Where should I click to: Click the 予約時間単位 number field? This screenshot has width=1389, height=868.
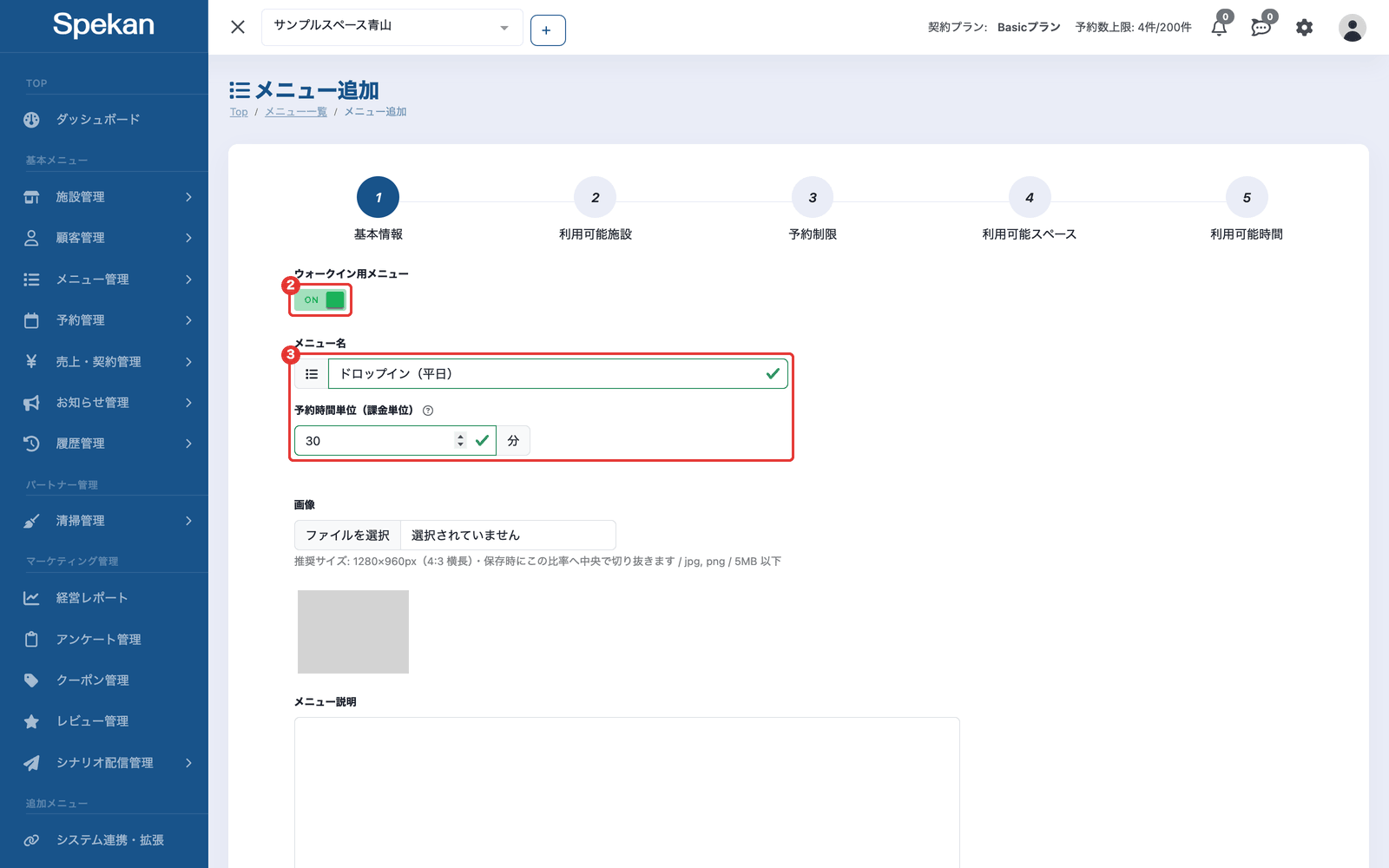[x=395, y=441]
